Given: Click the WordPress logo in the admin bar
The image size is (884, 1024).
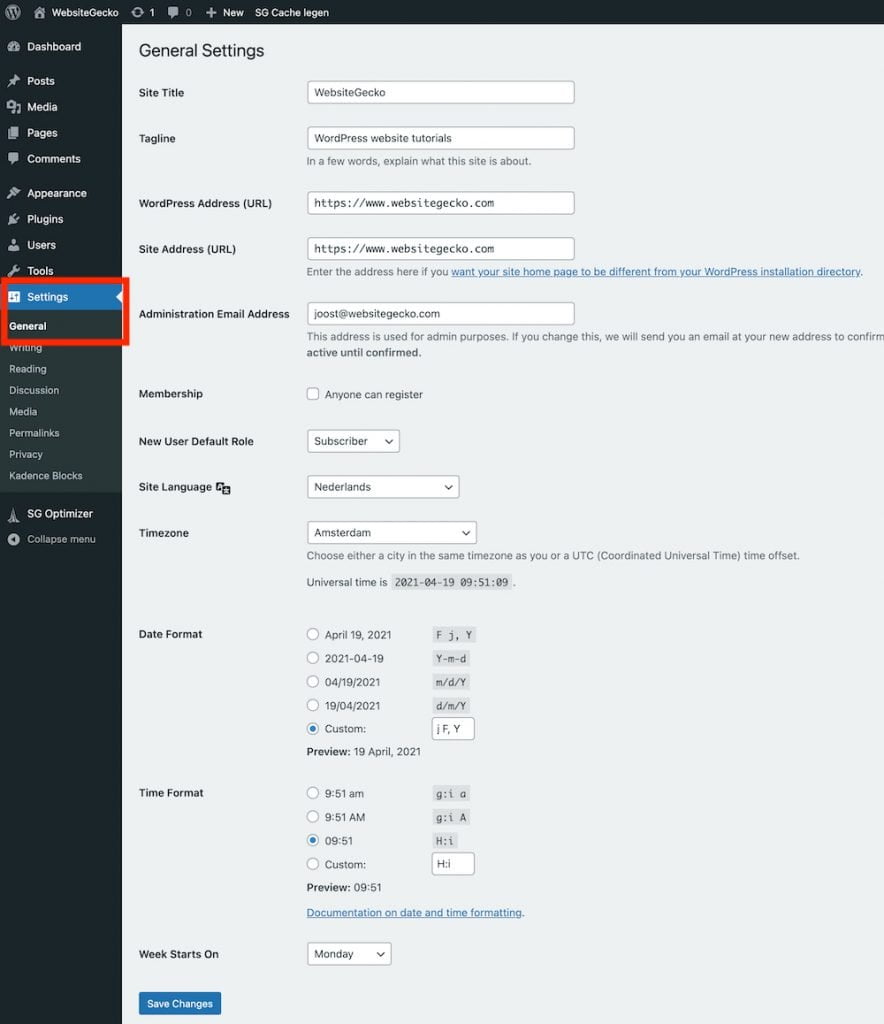Looking at the screenshot, I should click(12, 12).
